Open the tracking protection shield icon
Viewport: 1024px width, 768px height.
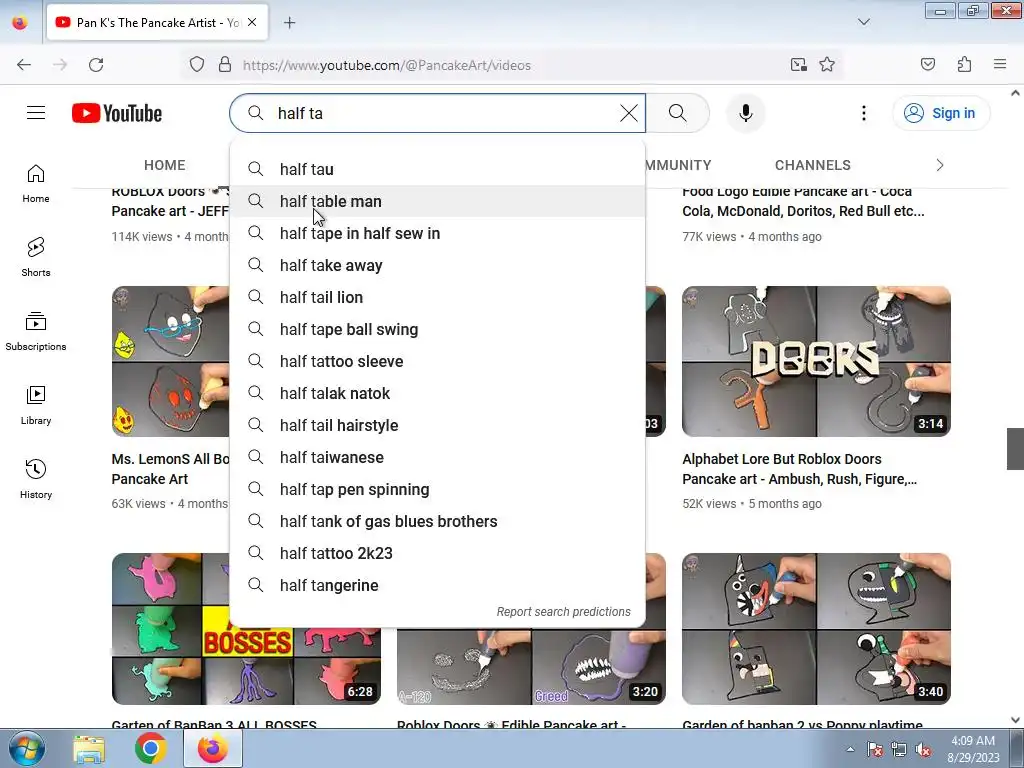click(197, 65)
